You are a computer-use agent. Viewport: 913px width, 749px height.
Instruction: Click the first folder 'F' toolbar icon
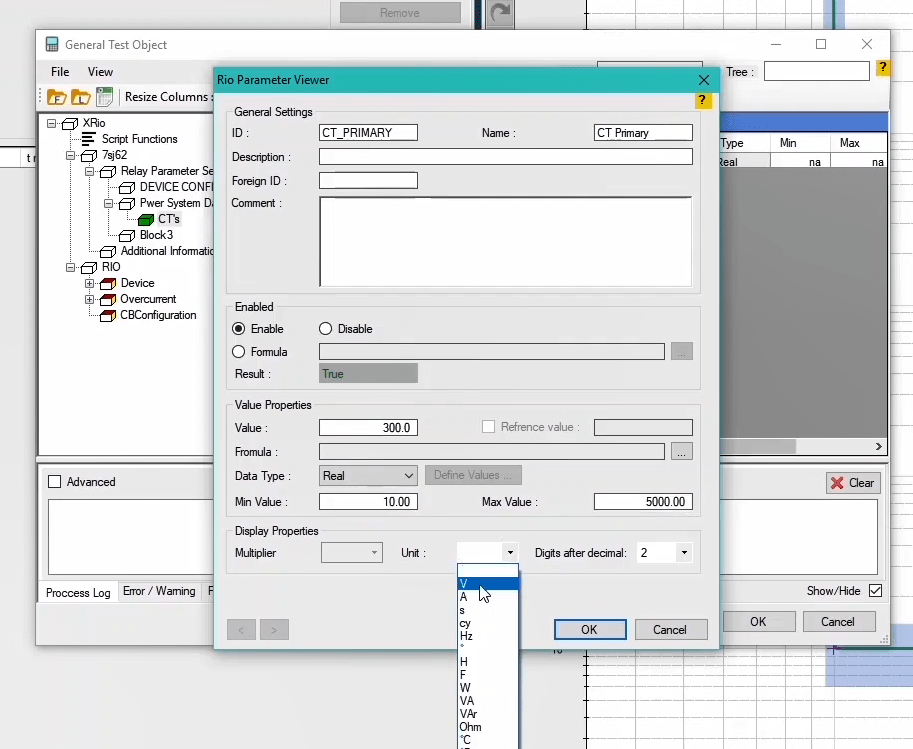pyautogui.click(x=56, y=97)
